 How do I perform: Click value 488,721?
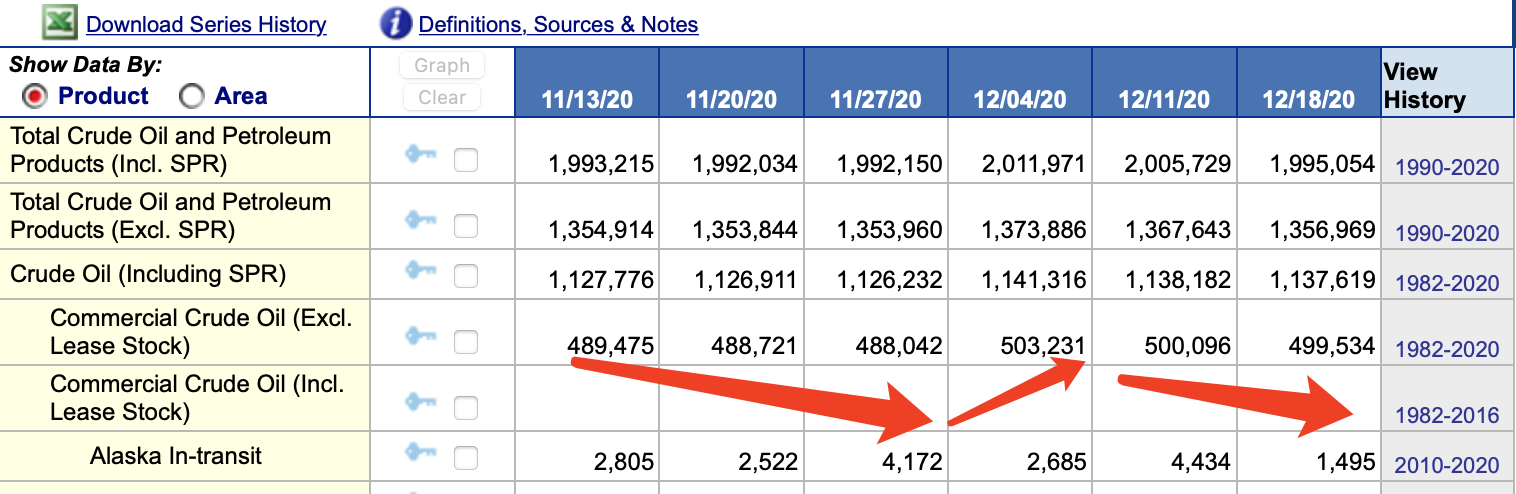click(x=755, y=346)
